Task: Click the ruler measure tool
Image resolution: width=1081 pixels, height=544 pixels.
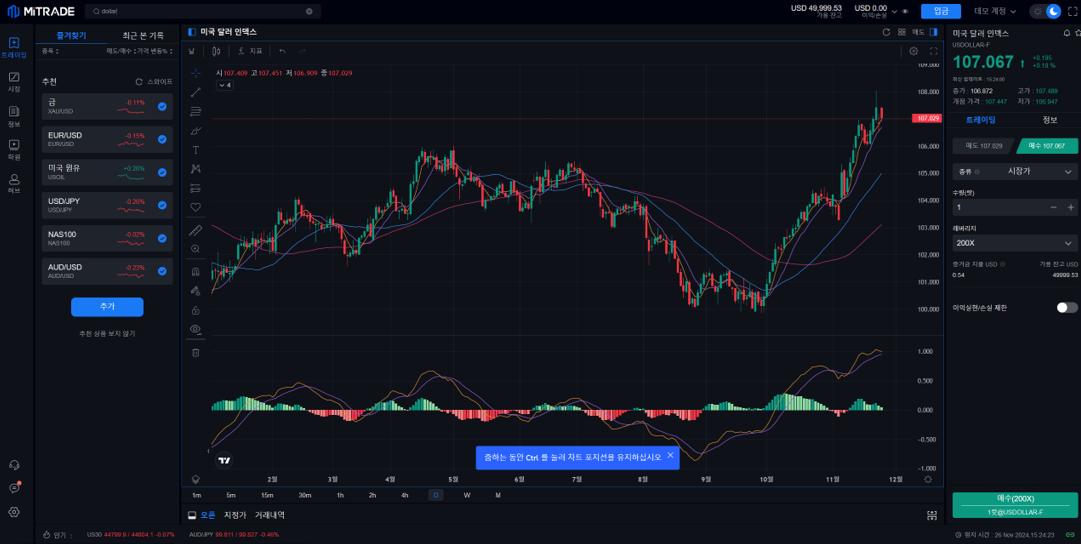Action: tap(196, 230)
